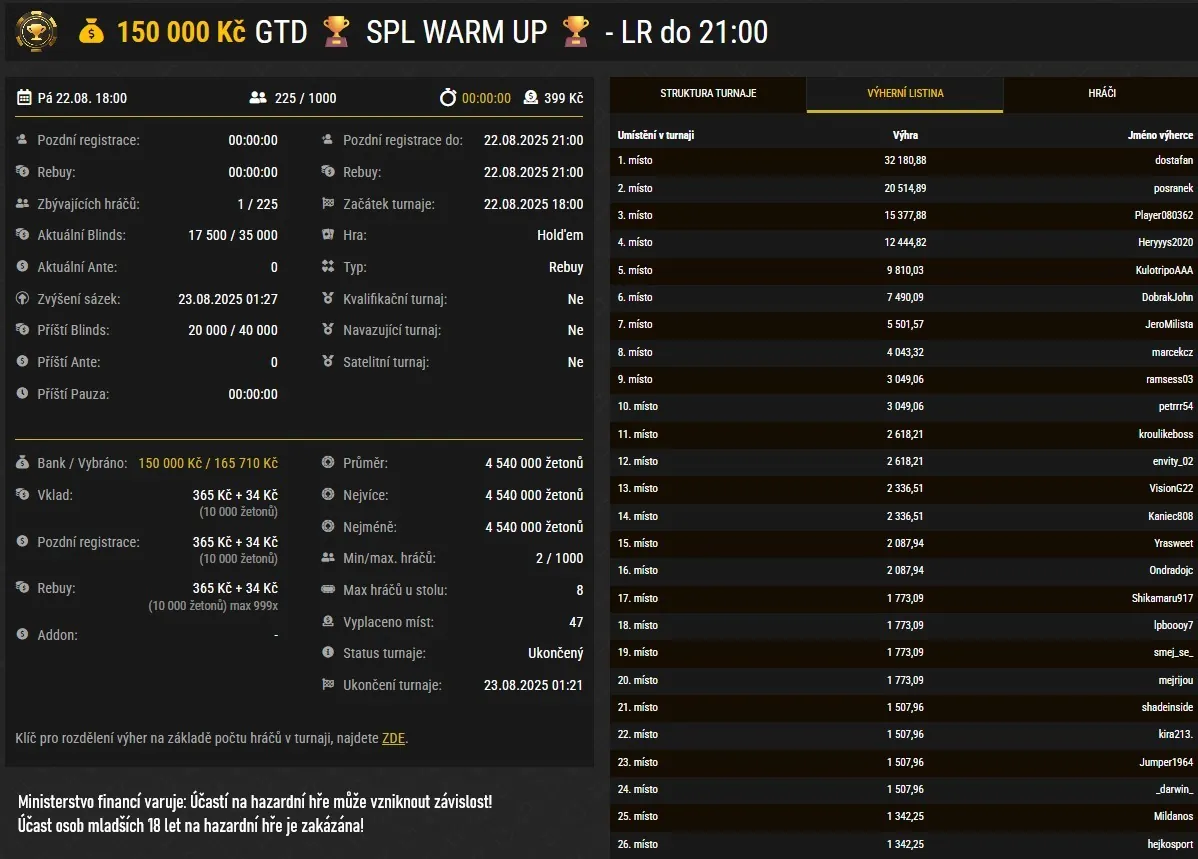
Task: Click the calendar icon beside start date
Action: tap(24, 98)
